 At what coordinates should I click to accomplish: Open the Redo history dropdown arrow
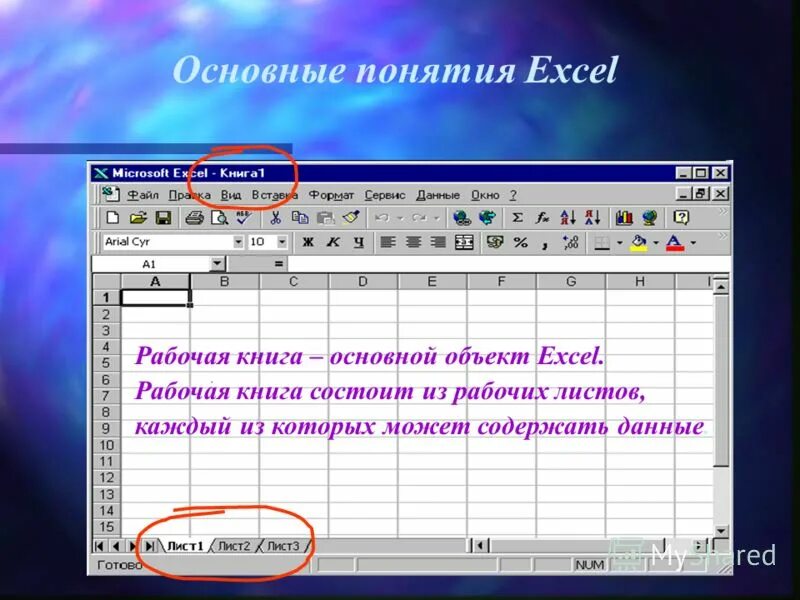pyautogui.click(x=437, y=218)
